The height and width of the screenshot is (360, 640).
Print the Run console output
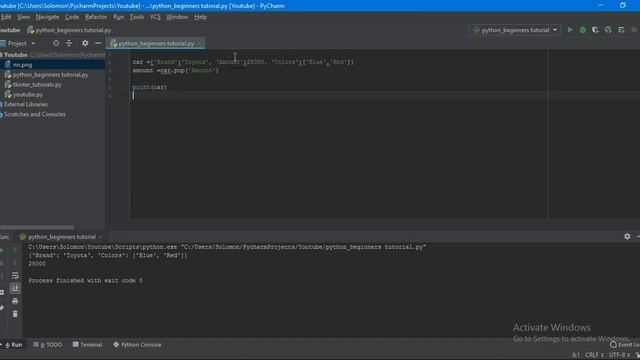(15, 301)
